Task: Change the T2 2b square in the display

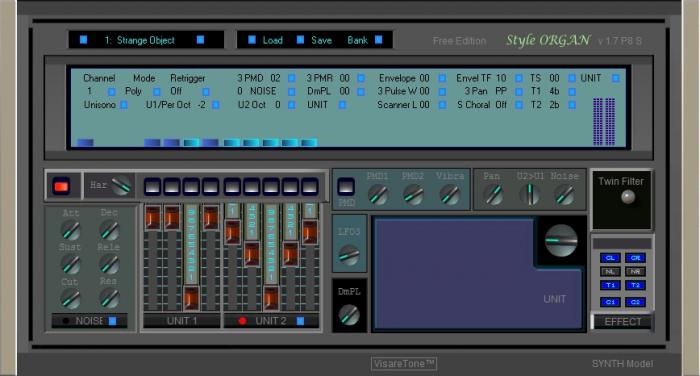Action: click(571, 105)
